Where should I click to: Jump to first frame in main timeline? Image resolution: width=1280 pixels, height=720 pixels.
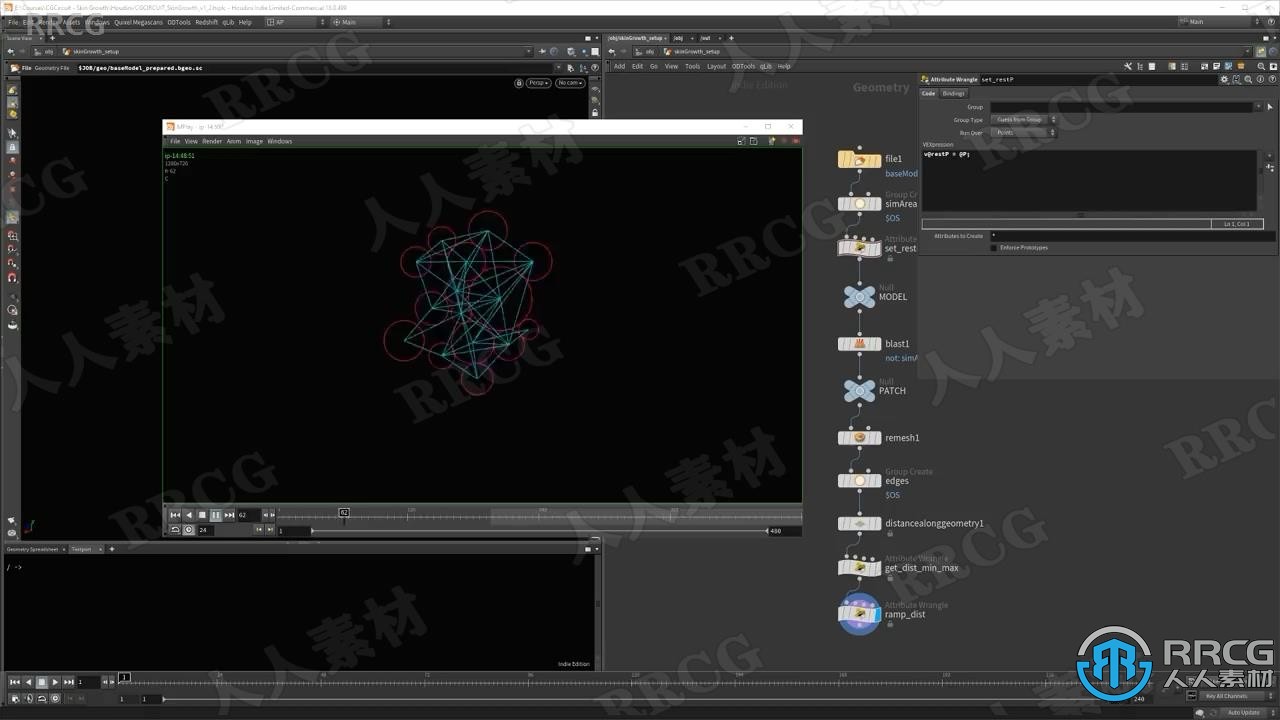click(x=15, y=682)
